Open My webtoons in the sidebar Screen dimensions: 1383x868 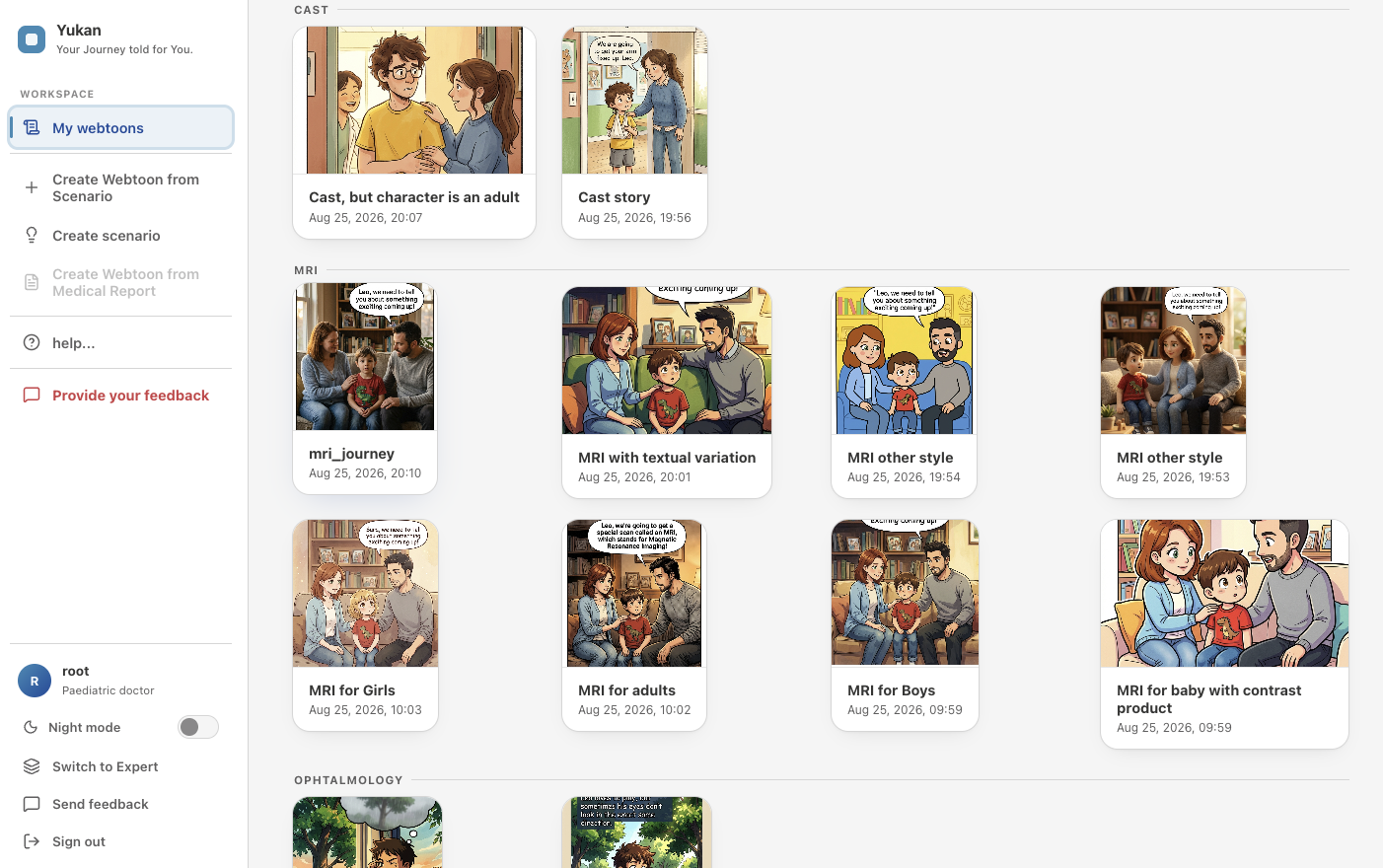(x=121, y=128)
